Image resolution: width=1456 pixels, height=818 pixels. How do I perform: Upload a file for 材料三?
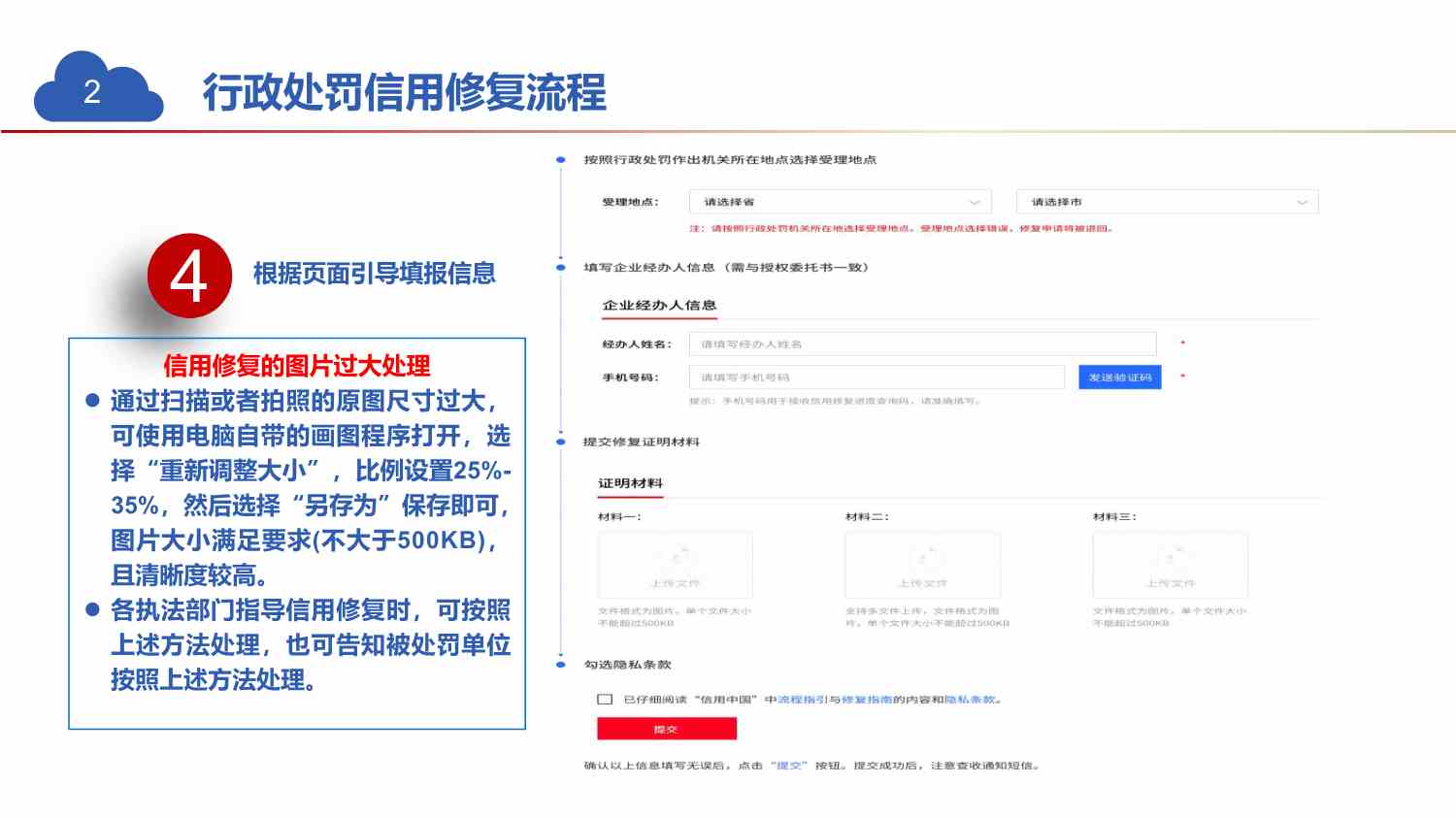tap(1170, 565)
